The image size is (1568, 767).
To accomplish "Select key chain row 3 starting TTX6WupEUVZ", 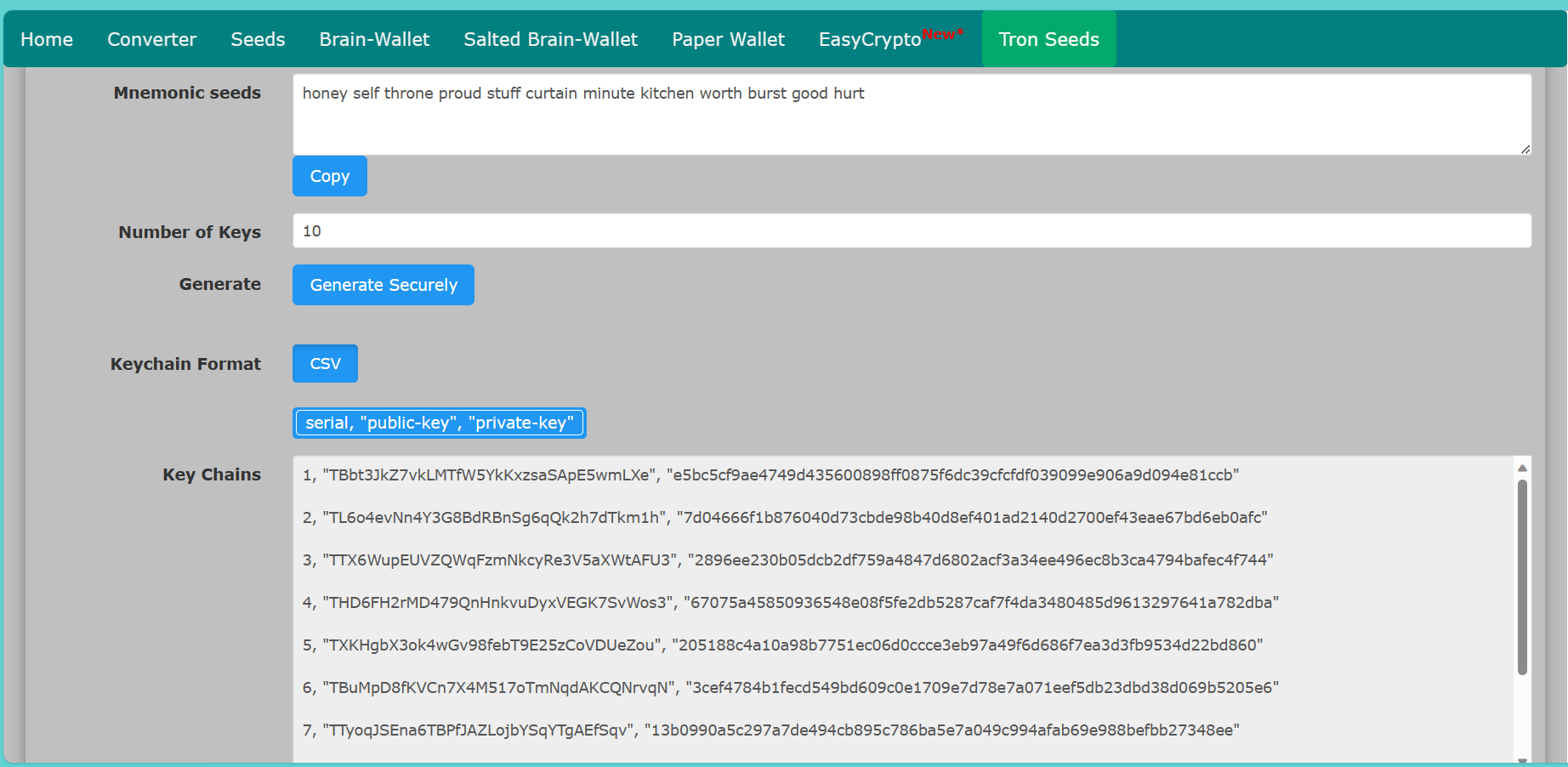I will pos(787,560).
